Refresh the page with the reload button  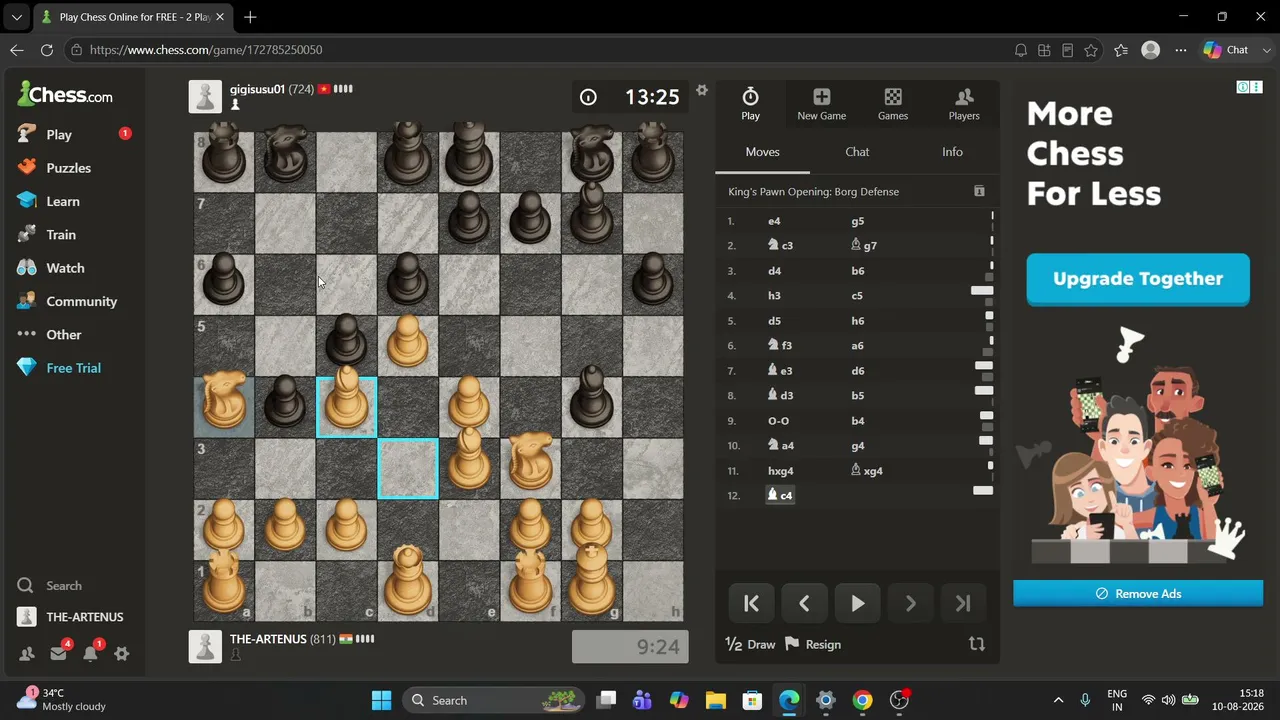[x=47, y=50]
